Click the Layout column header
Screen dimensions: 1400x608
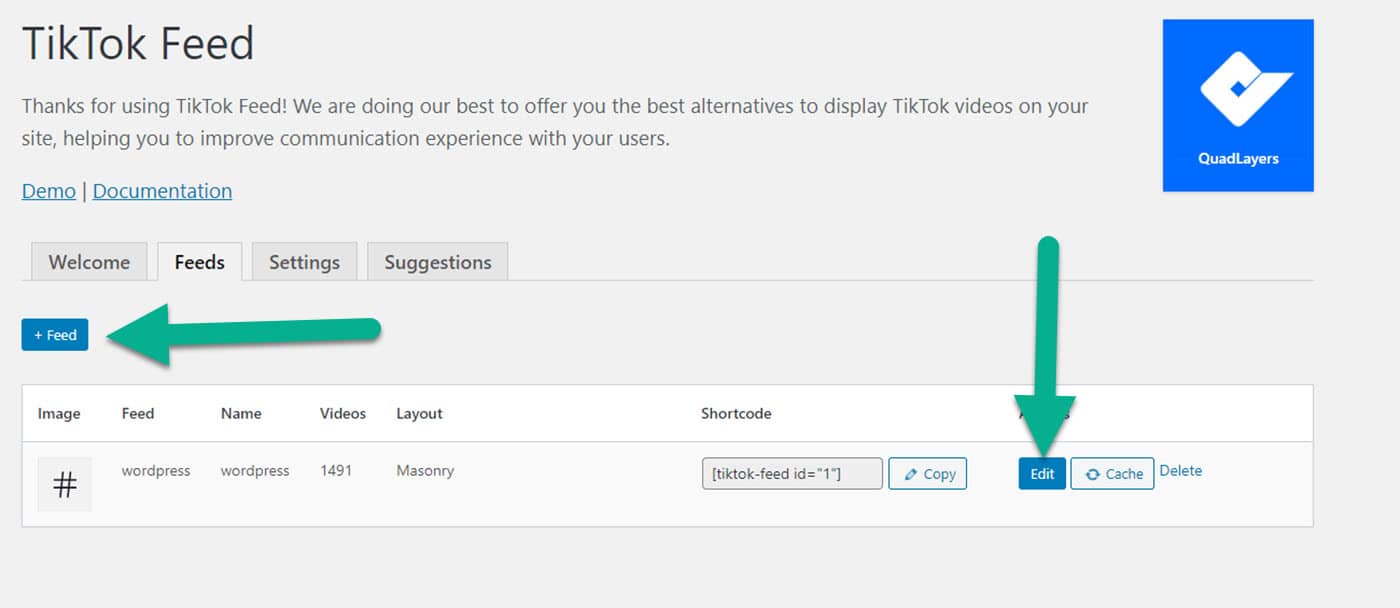419,414
